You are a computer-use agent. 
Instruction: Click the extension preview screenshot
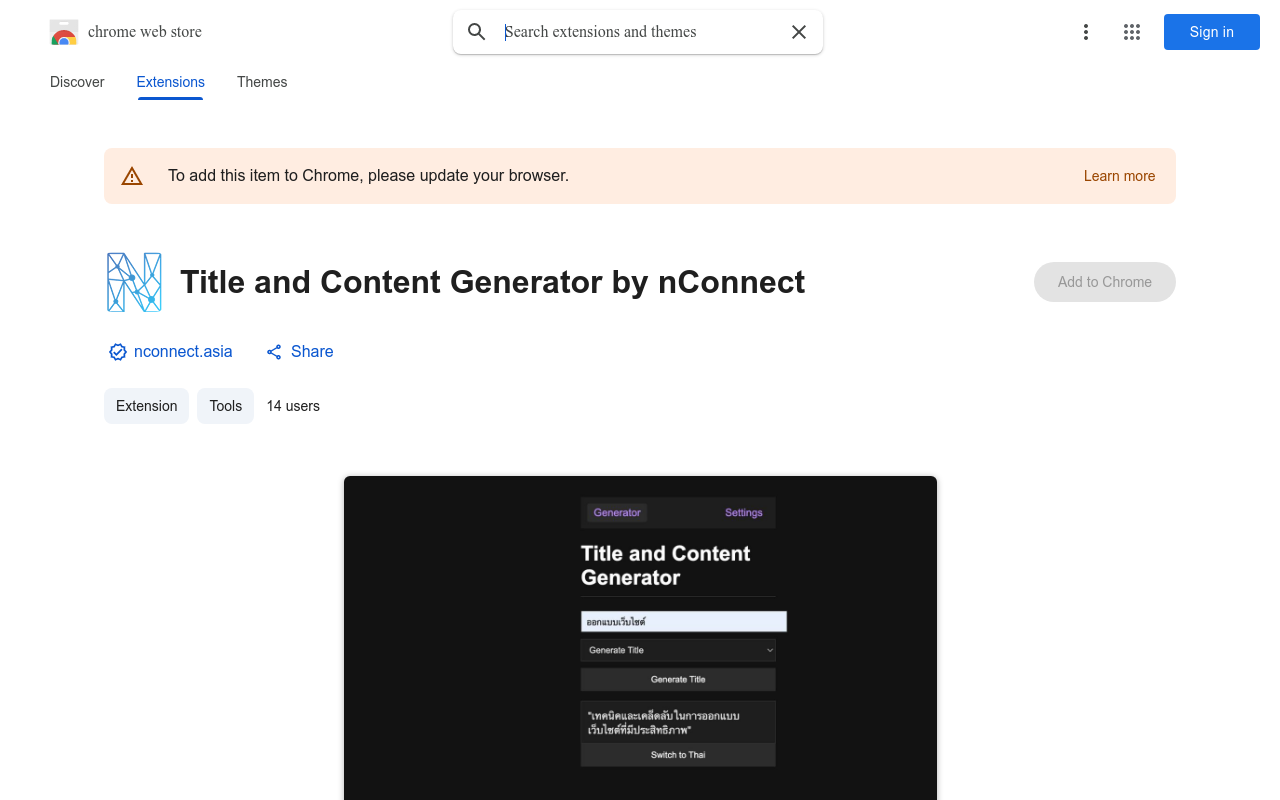pyautogui.click(x=640, y=638)
